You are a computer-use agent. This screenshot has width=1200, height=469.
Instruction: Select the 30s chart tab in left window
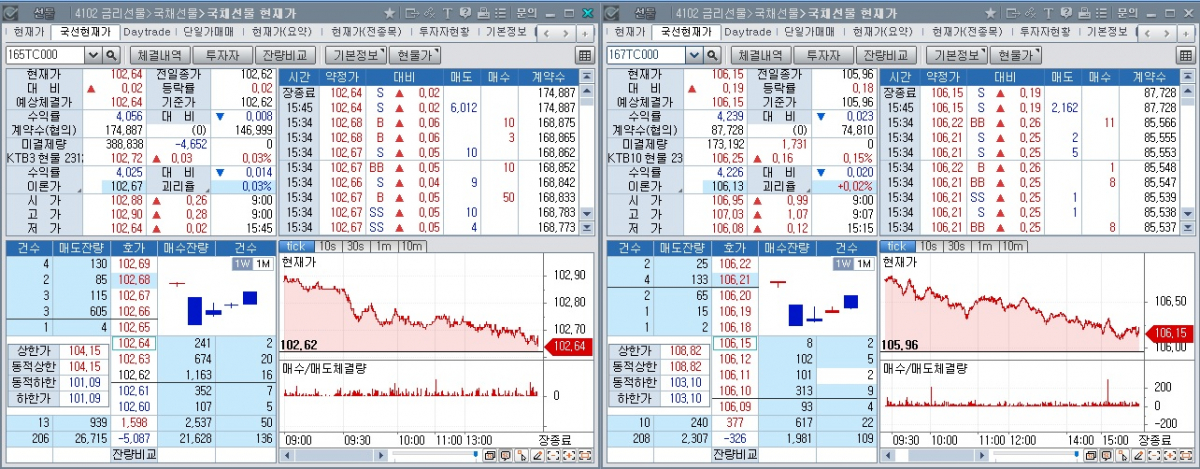point(354,246)
